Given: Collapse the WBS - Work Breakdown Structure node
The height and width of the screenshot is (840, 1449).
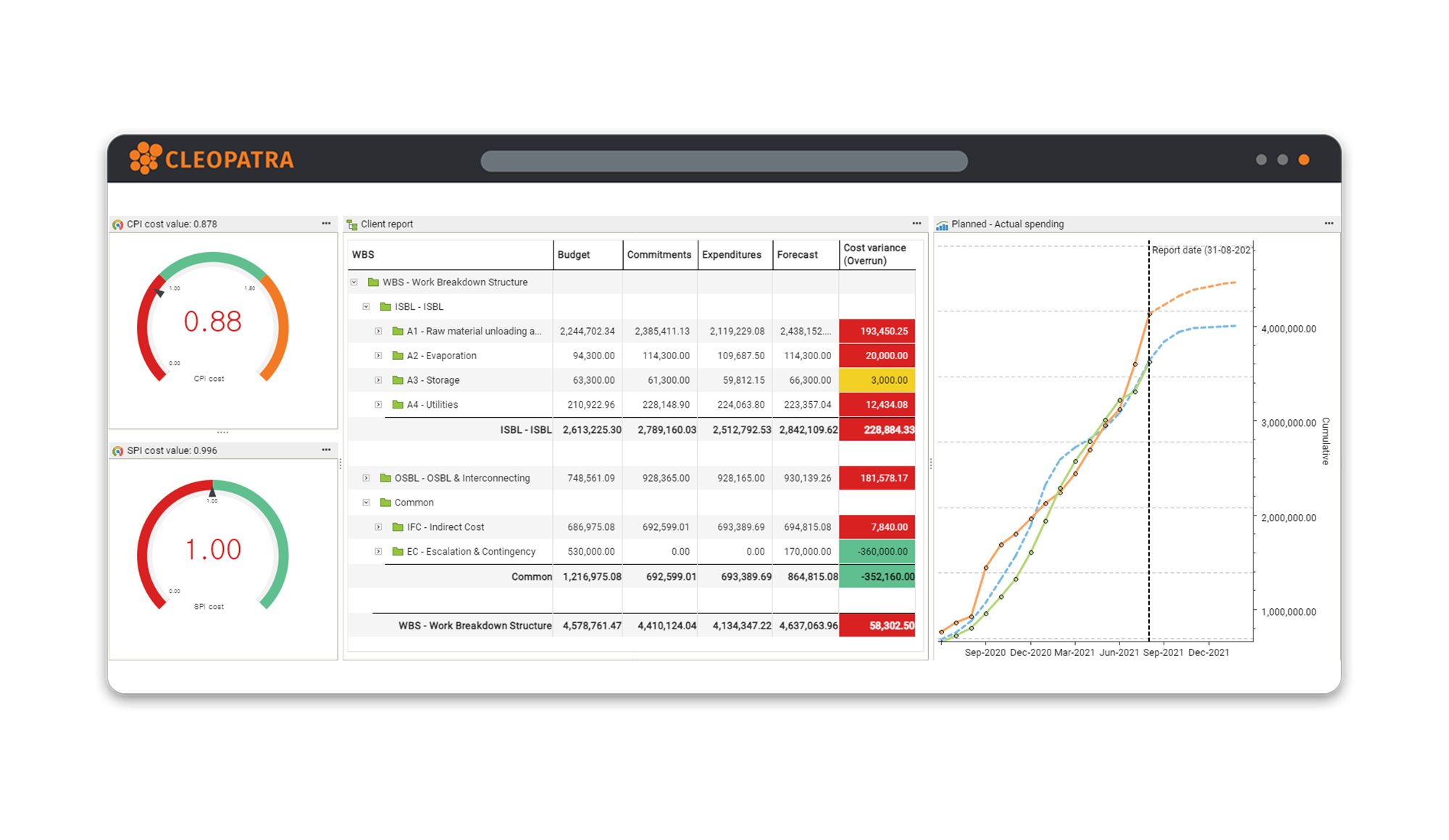Looking at the screenshot, I should pyautogui.click(x=354, y=282).
